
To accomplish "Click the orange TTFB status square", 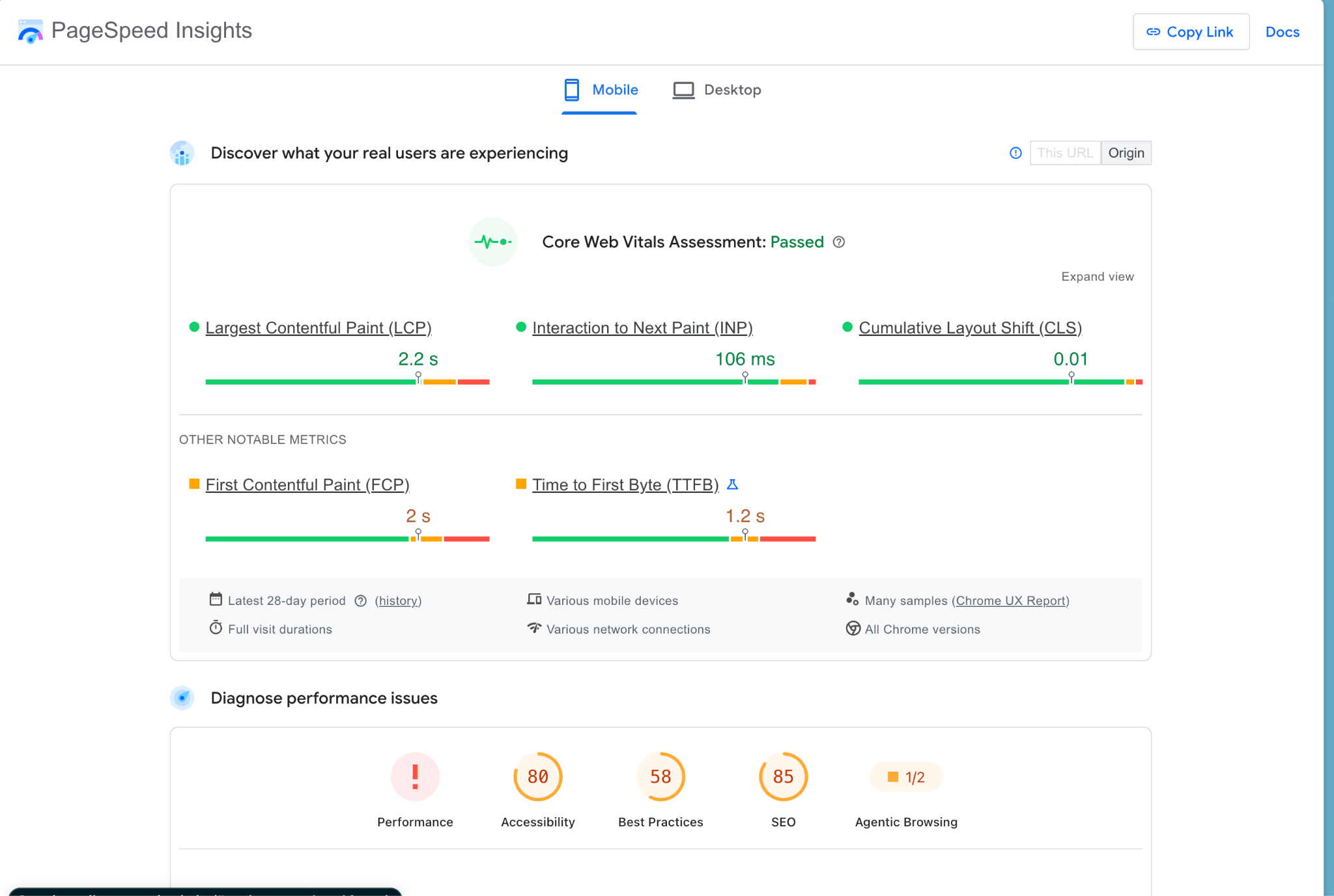I will (x=520, y=484).
